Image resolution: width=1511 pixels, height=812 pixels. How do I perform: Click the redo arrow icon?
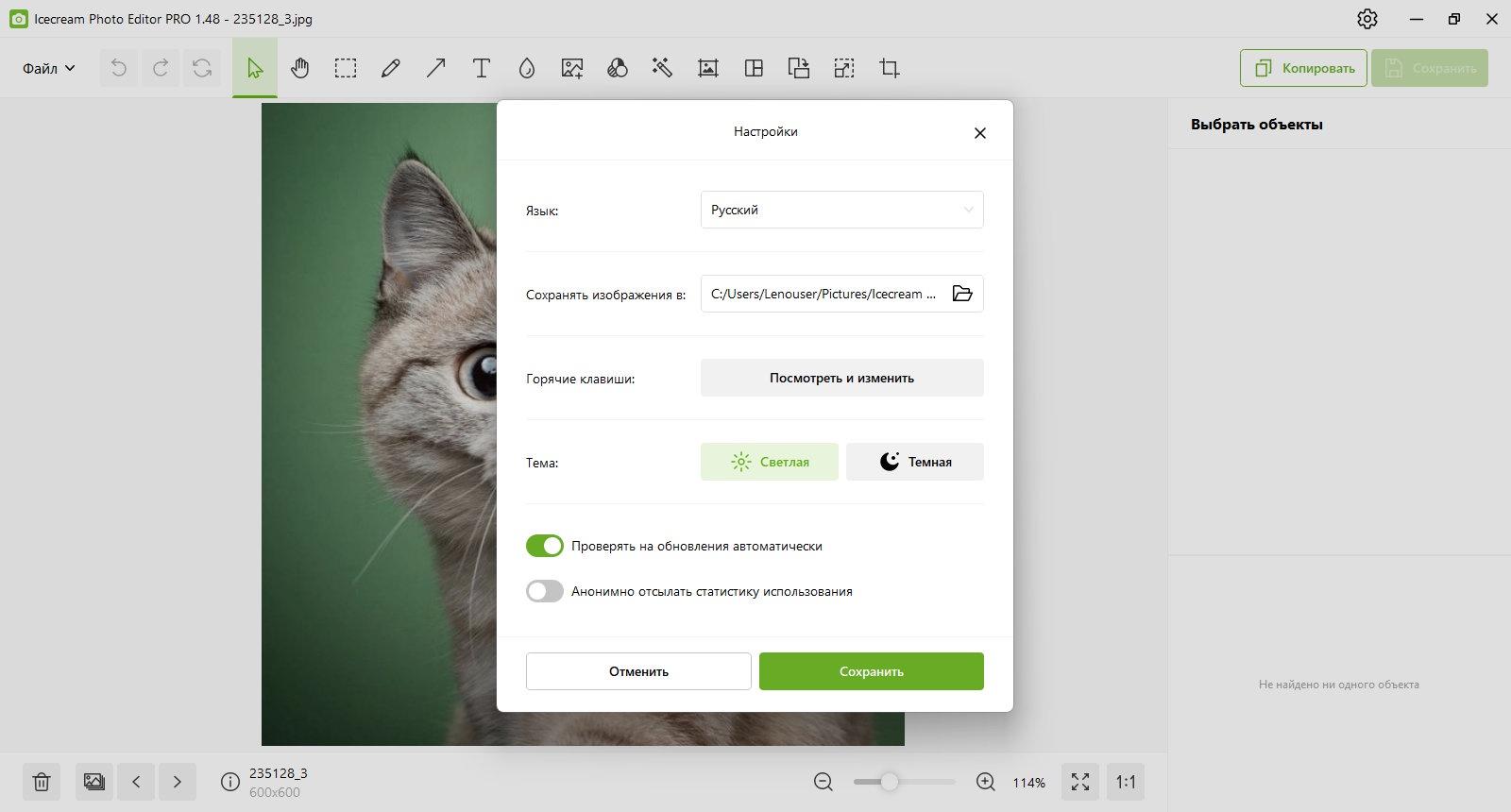pos(161,68)
